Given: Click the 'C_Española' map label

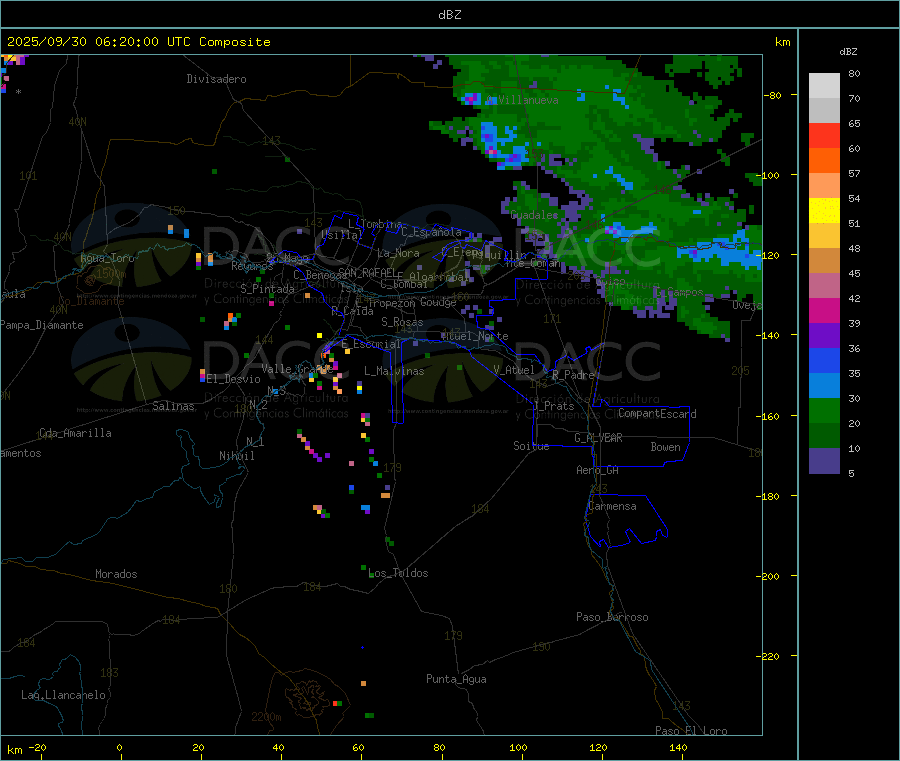Looking at the screenshot, I should tap(431, 232).
